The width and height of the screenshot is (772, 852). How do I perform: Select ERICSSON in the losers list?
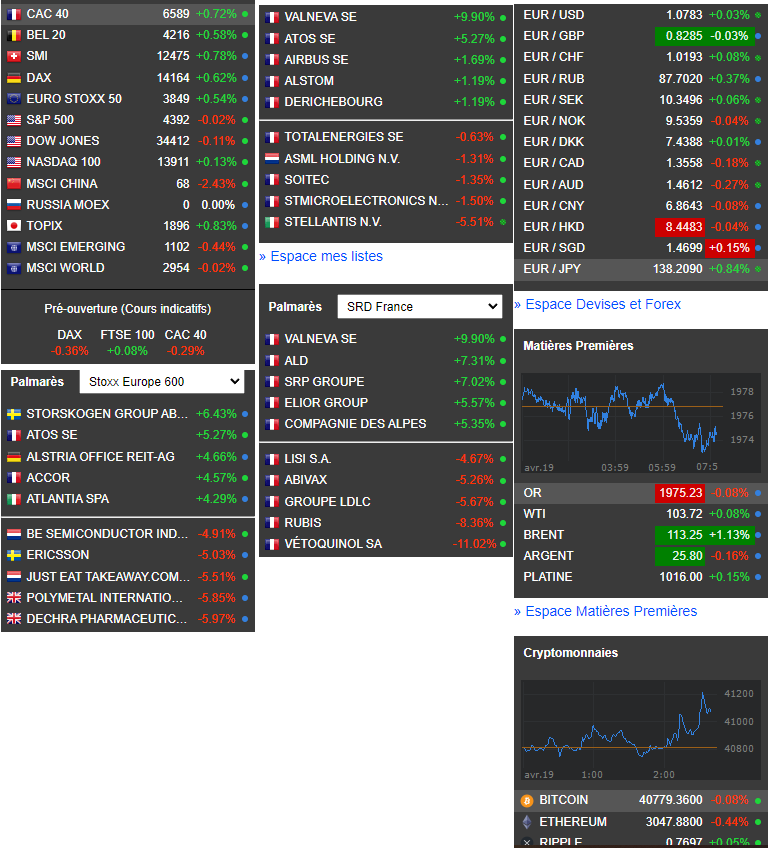(128, 555)
